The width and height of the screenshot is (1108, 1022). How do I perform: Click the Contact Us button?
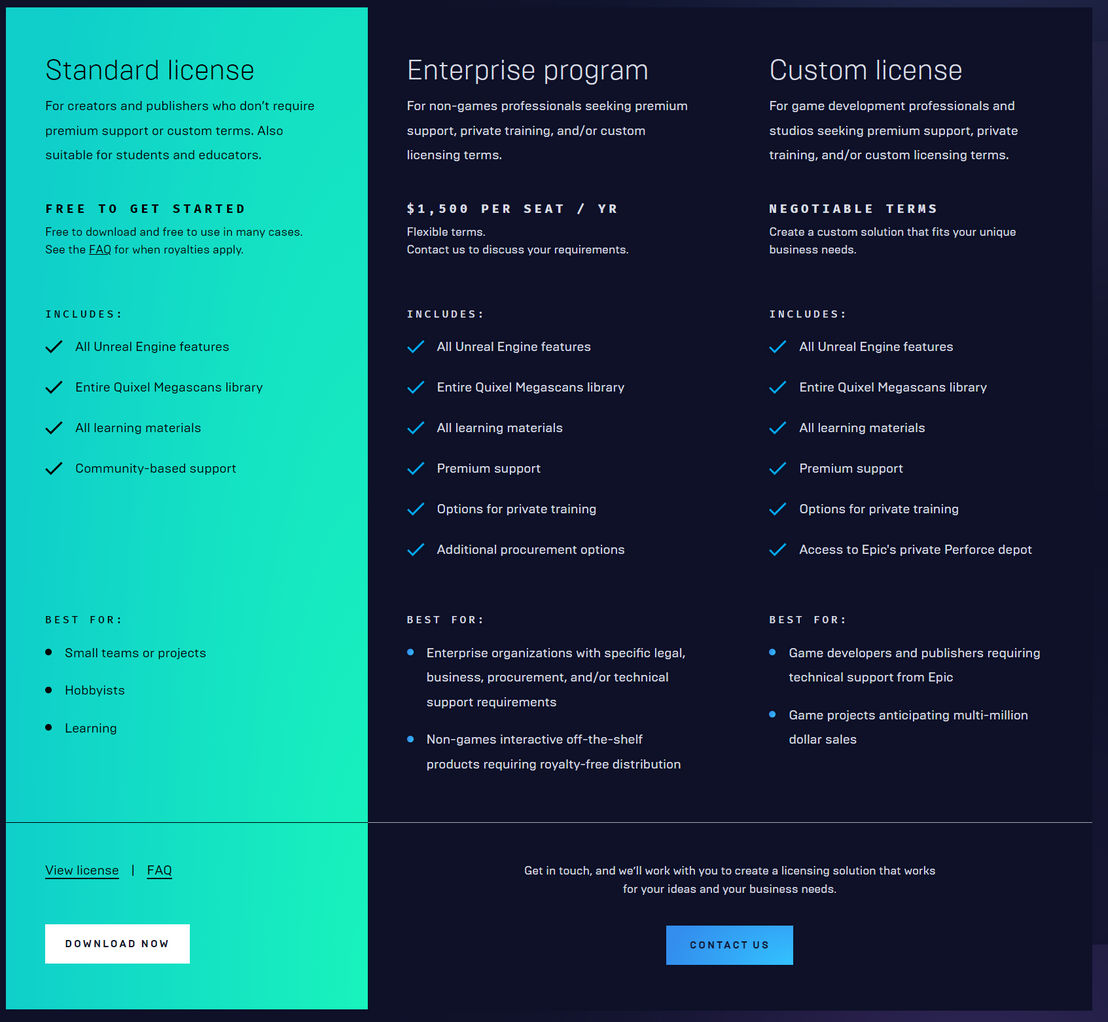729,945
